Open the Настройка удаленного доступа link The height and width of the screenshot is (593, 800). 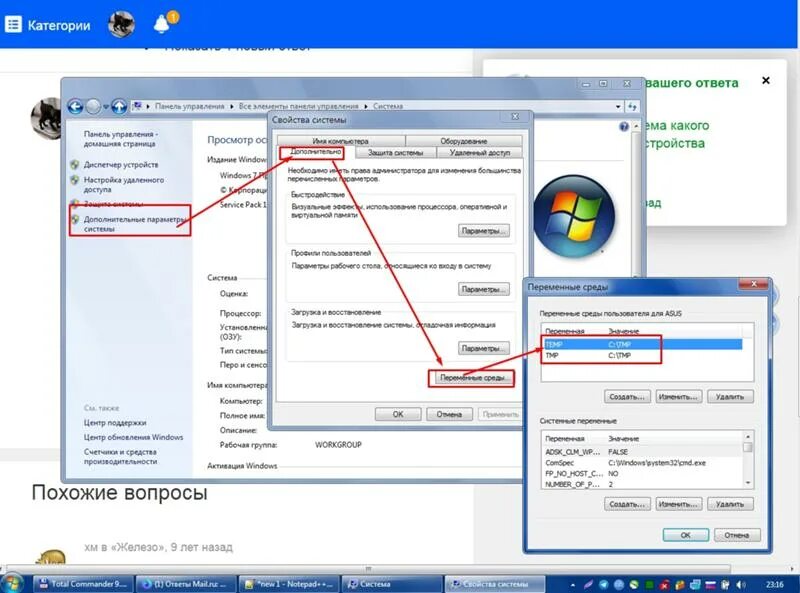point(123,184)
